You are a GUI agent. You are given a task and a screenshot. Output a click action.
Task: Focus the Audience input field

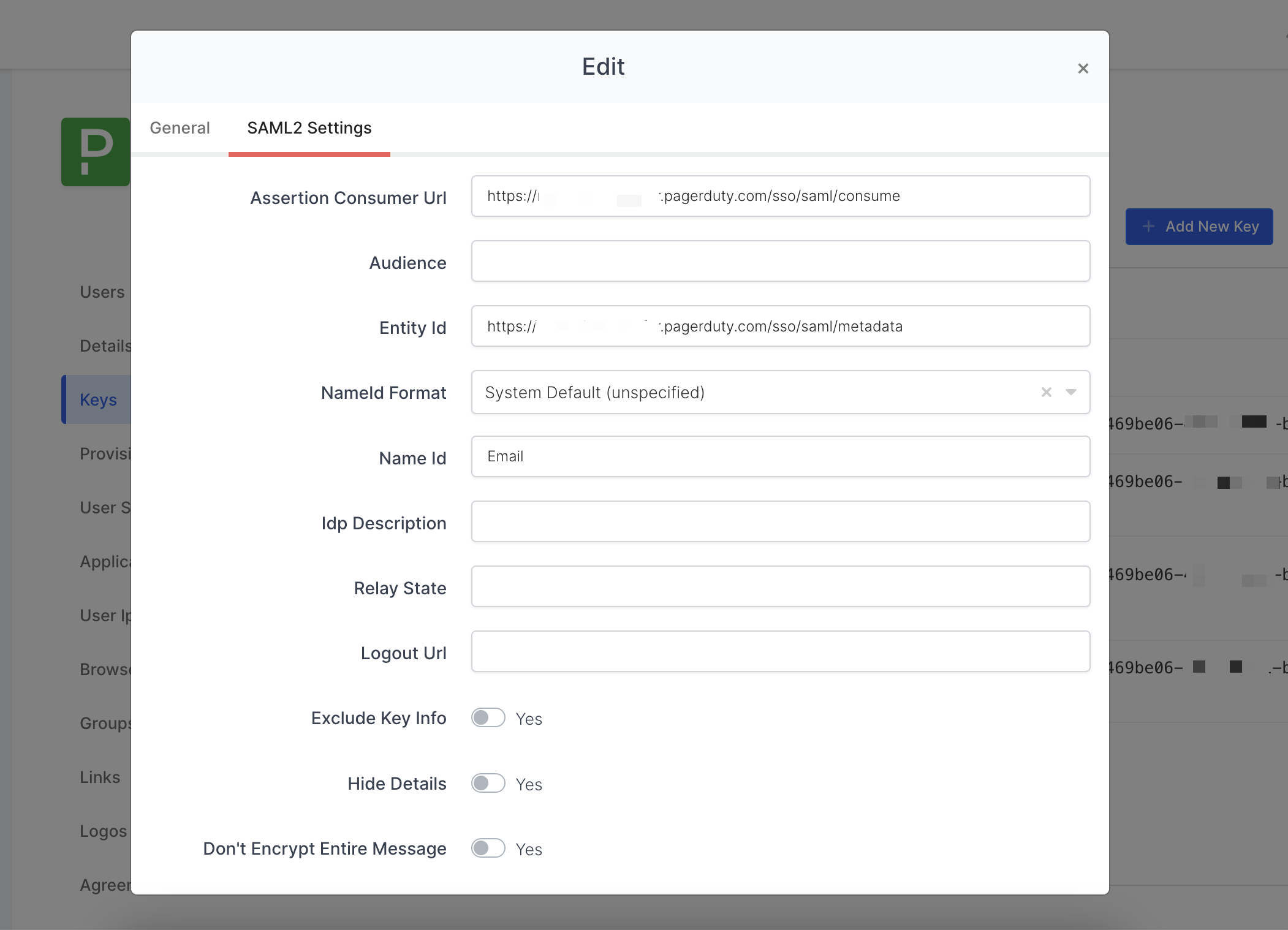[779, 262]
